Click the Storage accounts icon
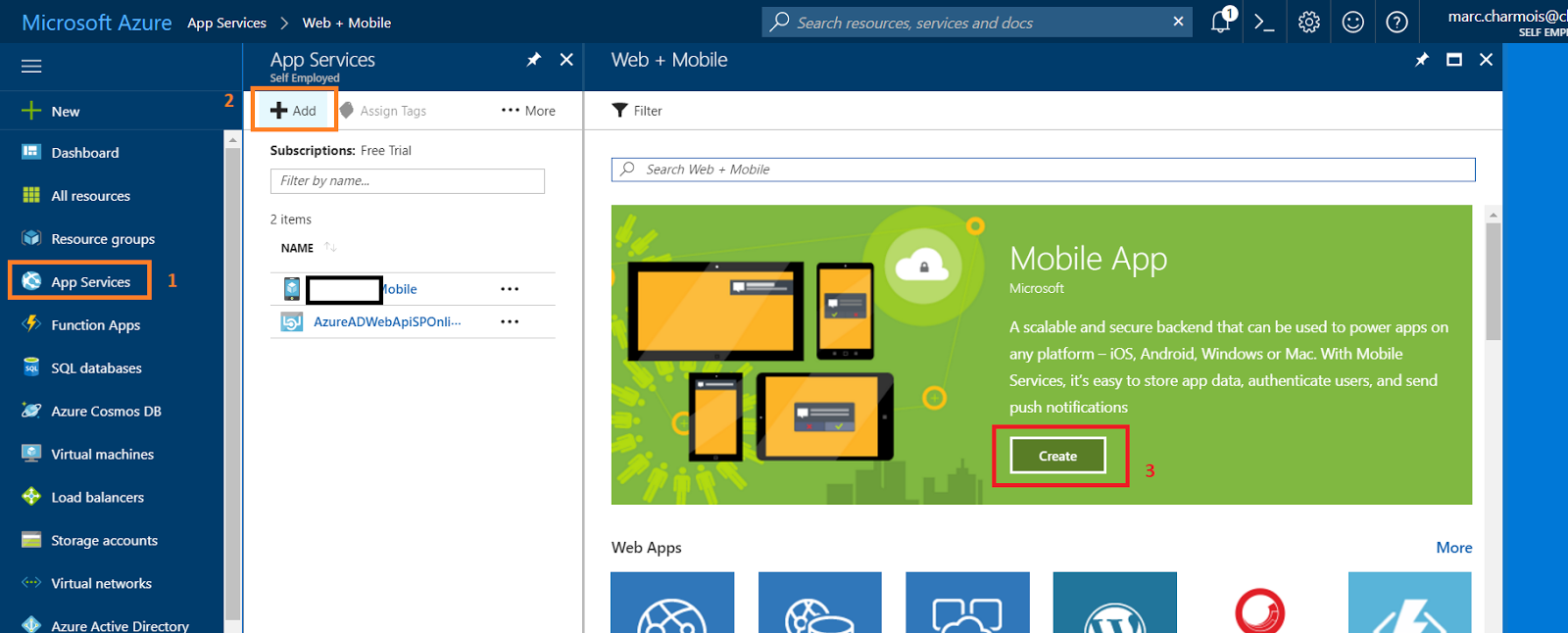1568x633 pixels. (x=31, y=540)
